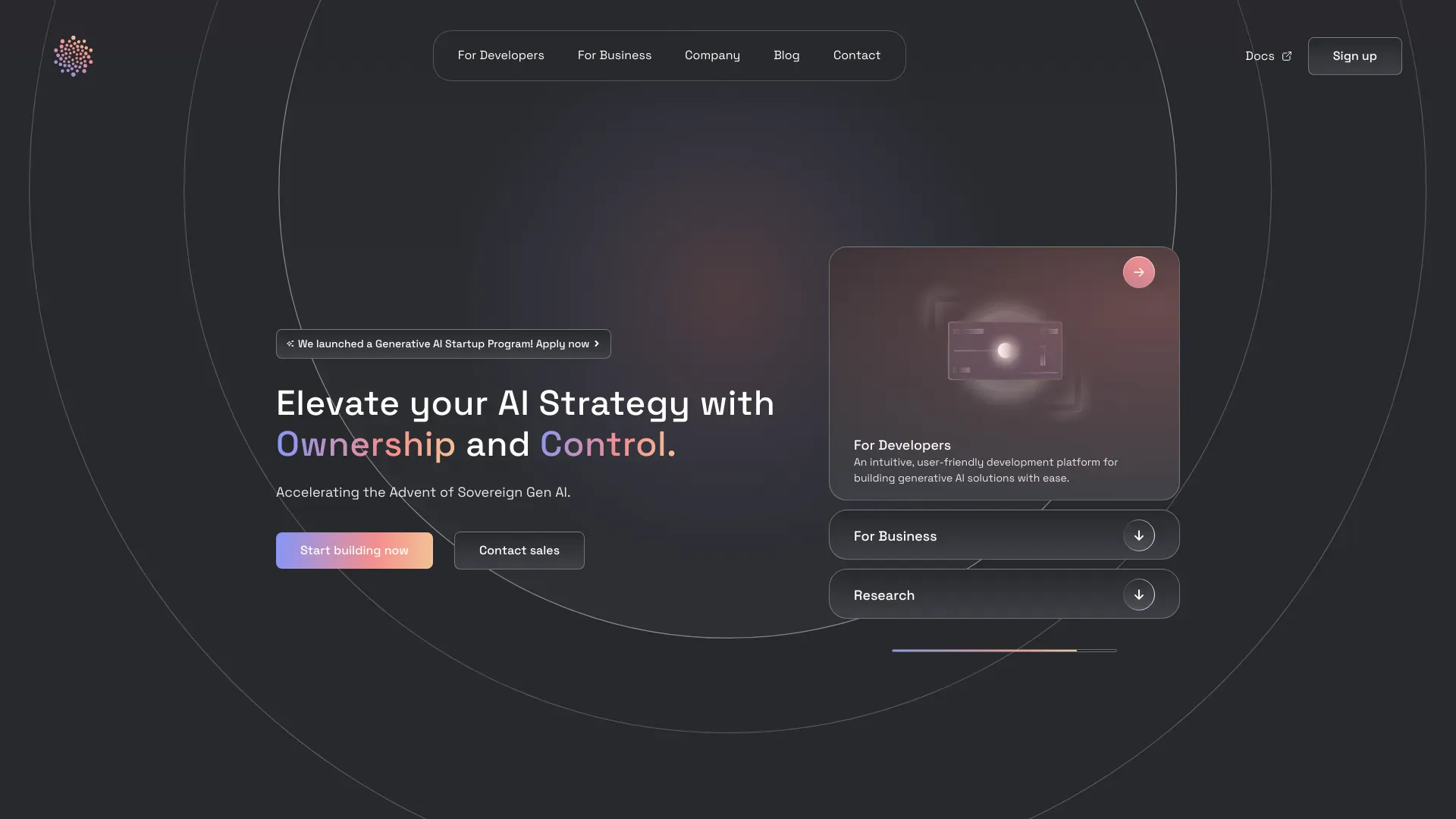The width and height of the screenshot is (1456, 819).
Task: Click the gradient progress bar below panels
Action: point(1004,651)
